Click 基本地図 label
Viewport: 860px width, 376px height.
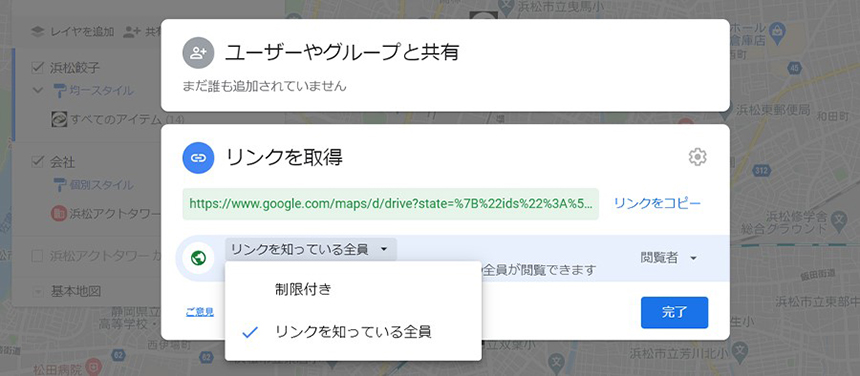click(76, 291)
